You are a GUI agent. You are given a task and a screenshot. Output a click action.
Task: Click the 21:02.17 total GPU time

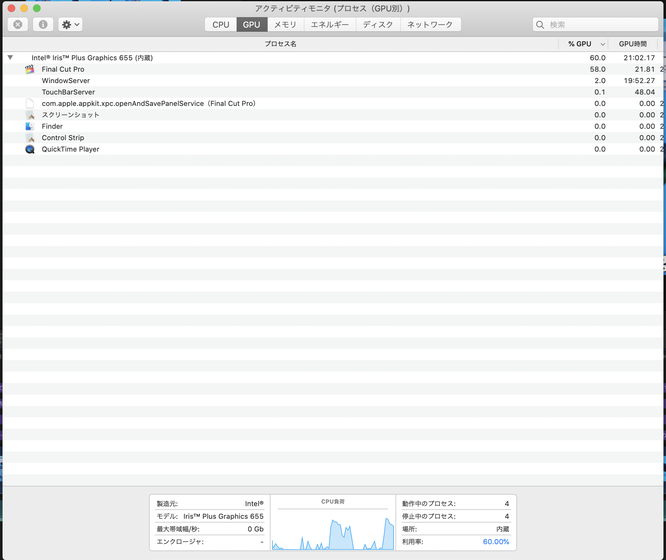coord(639,57)
